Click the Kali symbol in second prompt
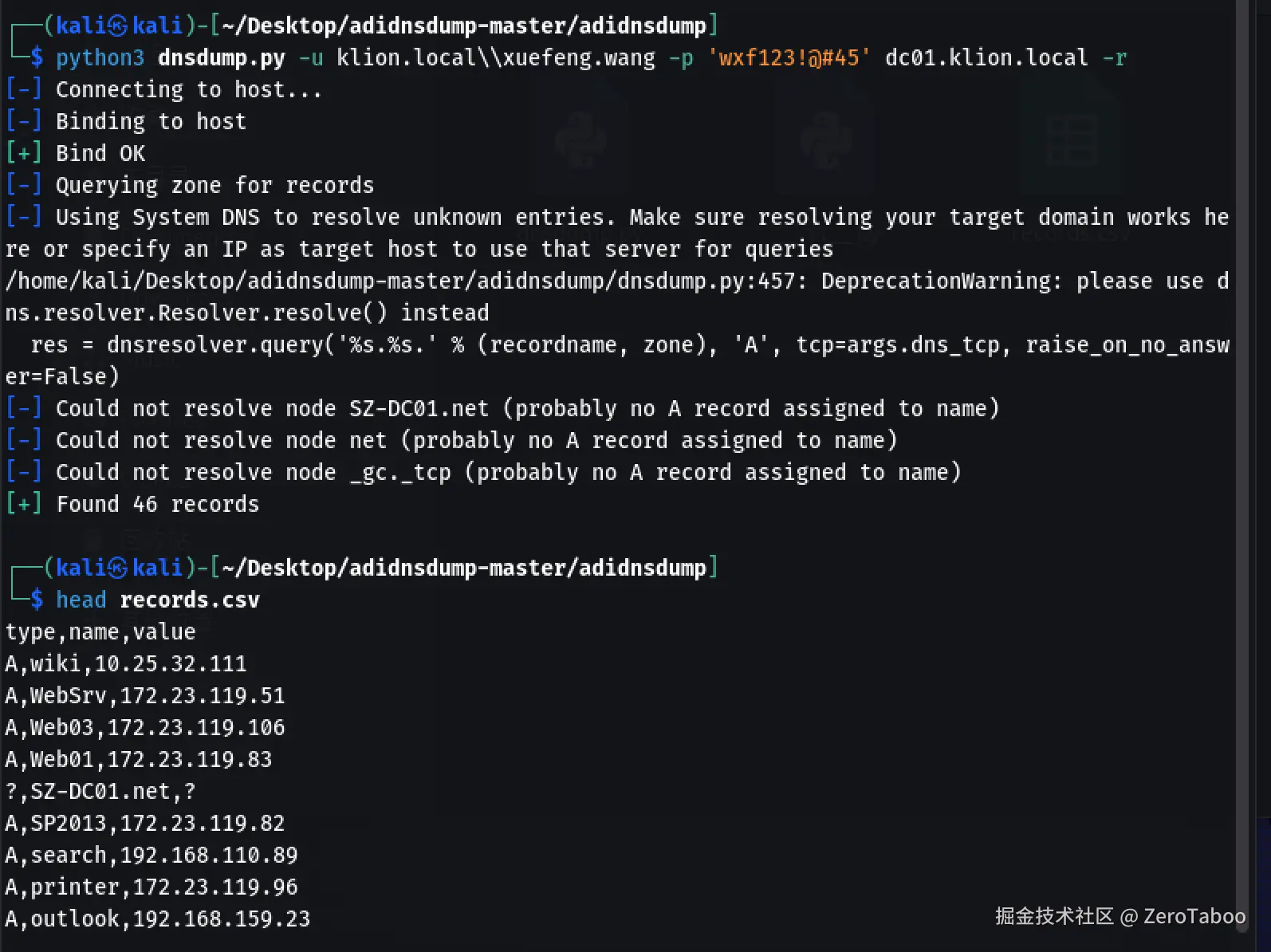This screenshot has height=952, width=1271. (117, 568)
